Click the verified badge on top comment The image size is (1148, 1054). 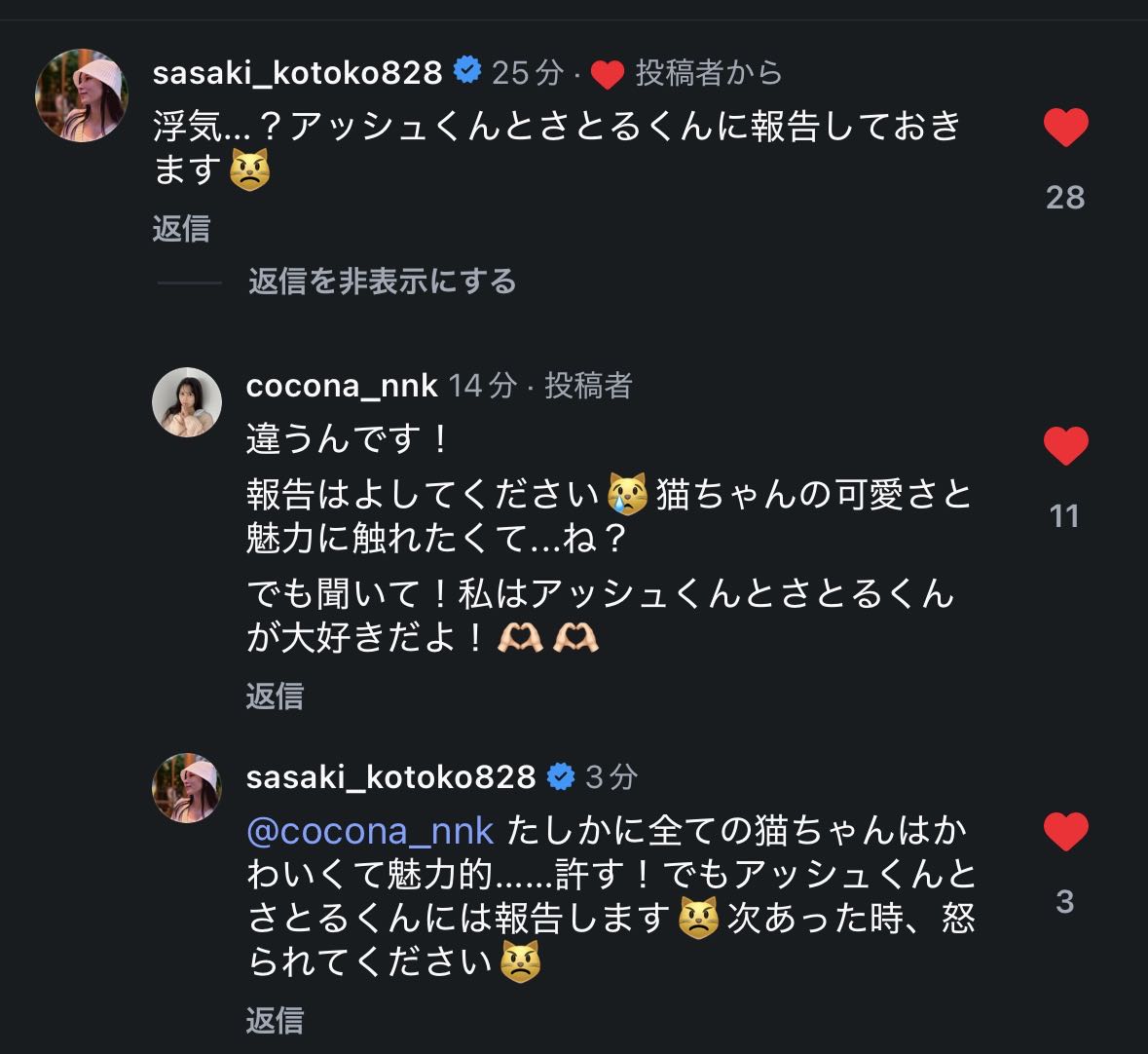point(467,71)
